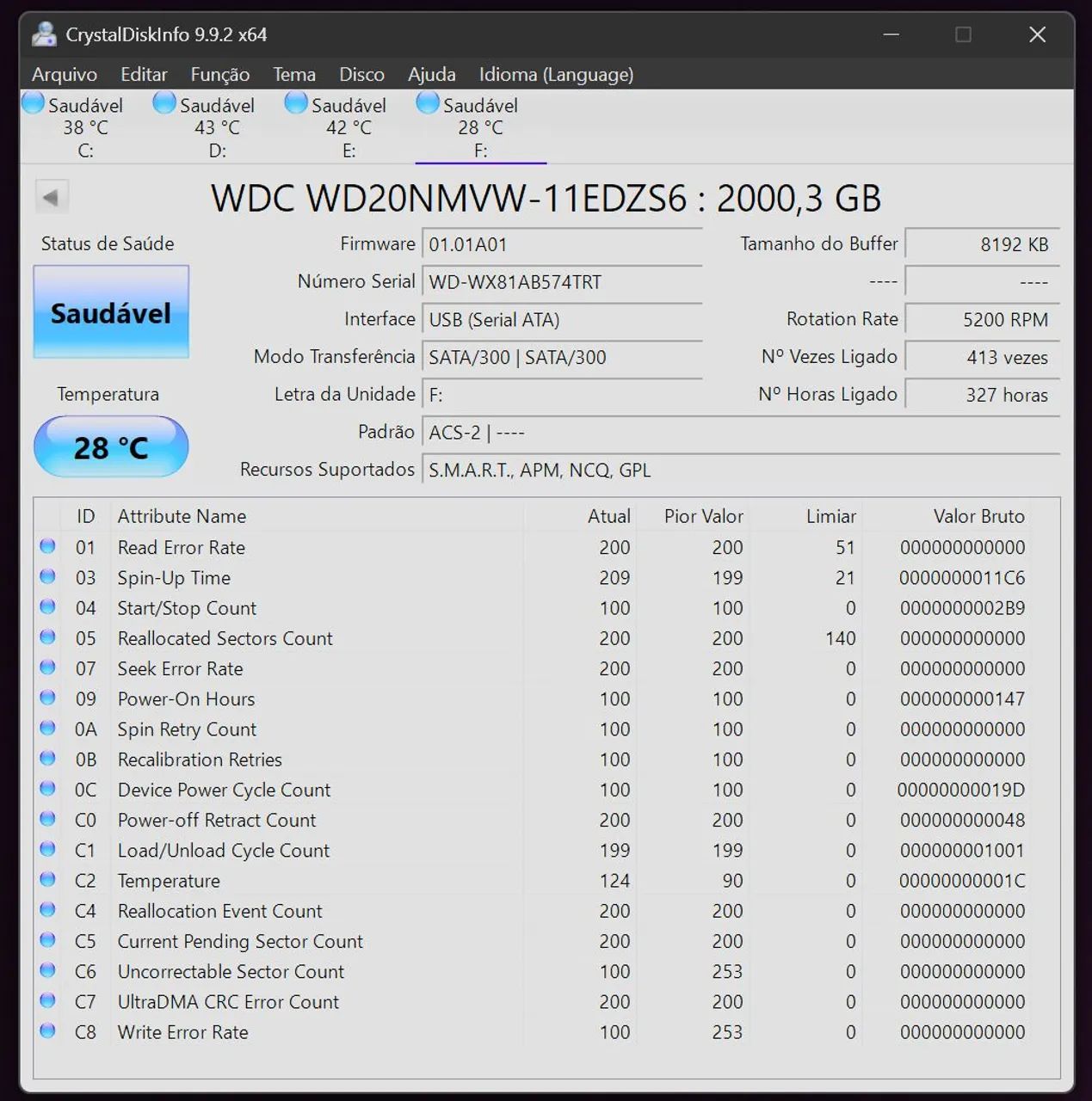Screen dimensions: 1092x1101
Task: Click status orb for Recalibration Retries
Action: tap(47, 758)
